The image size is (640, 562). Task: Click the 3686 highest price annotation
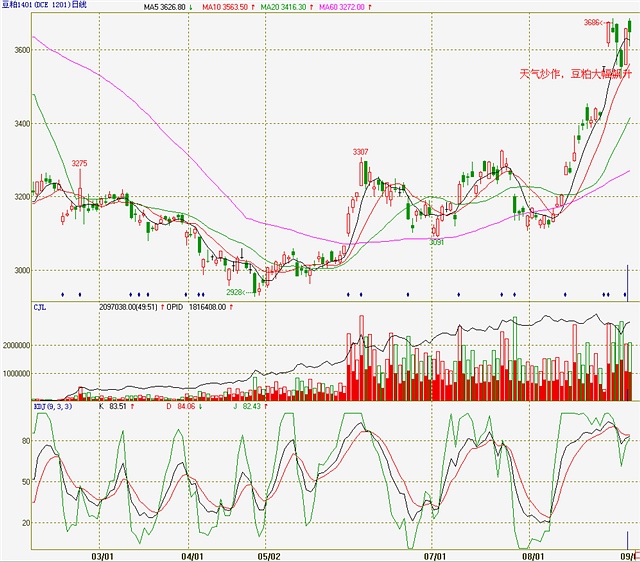tap(593, 22)
